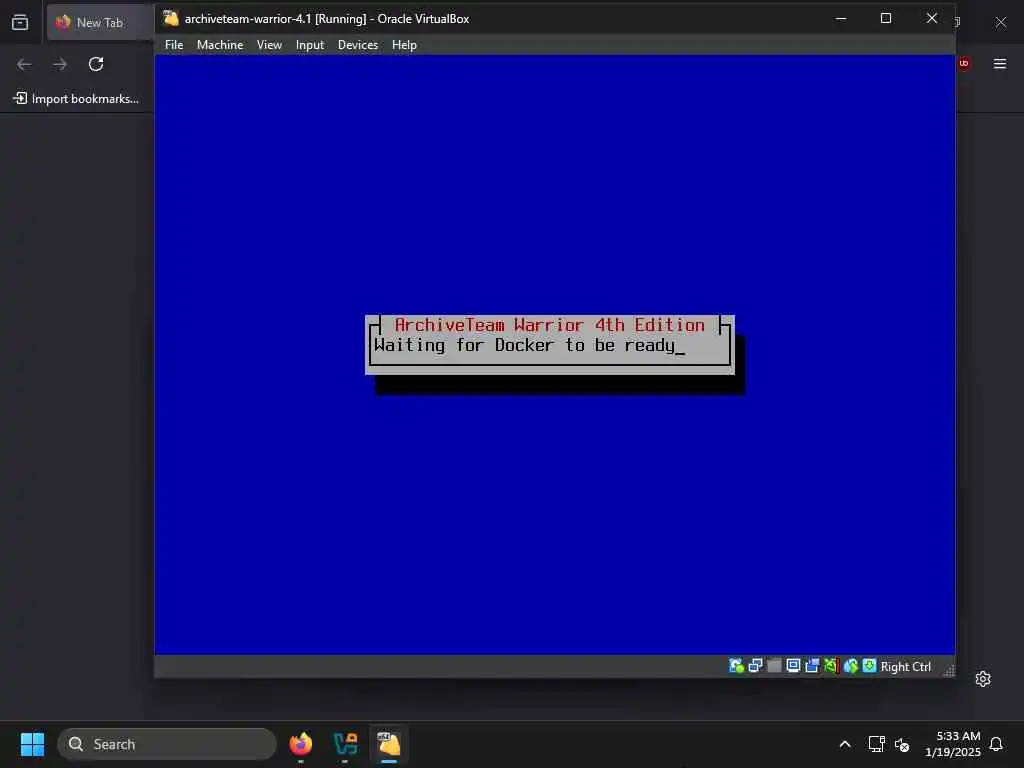The width and height of the screenshot is (1024, 768).
Task: Open the Help menu in VirtualBox
Action: click(404, 45)
